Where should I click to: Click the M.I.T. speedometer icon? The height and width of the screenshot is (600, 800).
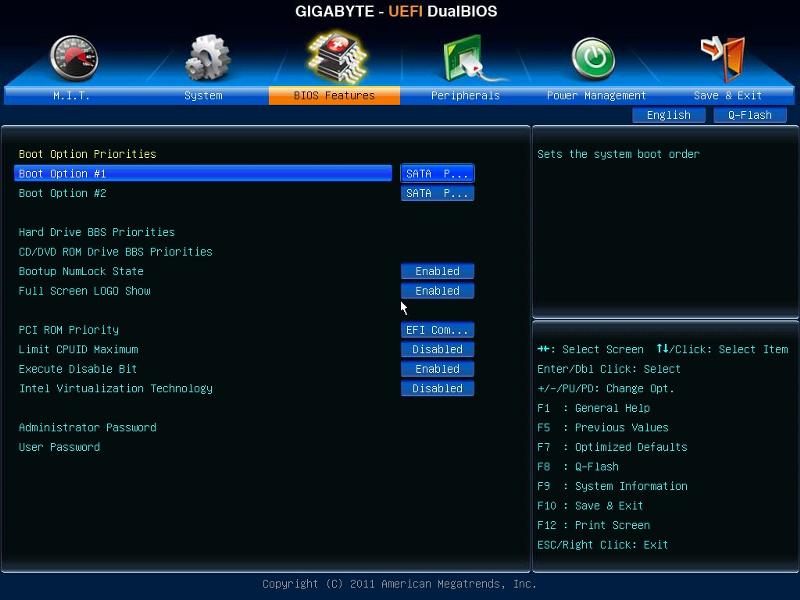[74, 58]
